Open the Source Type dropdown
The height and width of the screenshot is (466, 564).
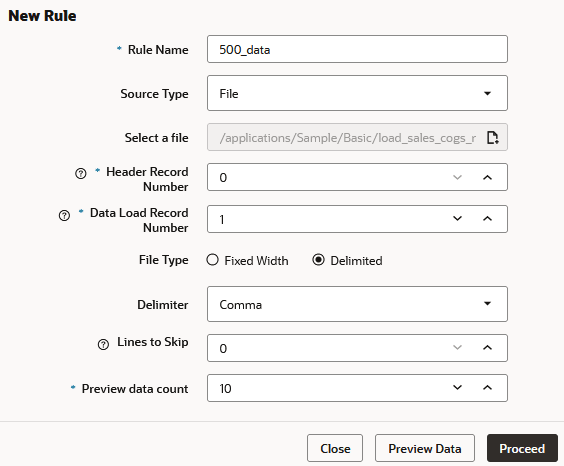[357, 93]
